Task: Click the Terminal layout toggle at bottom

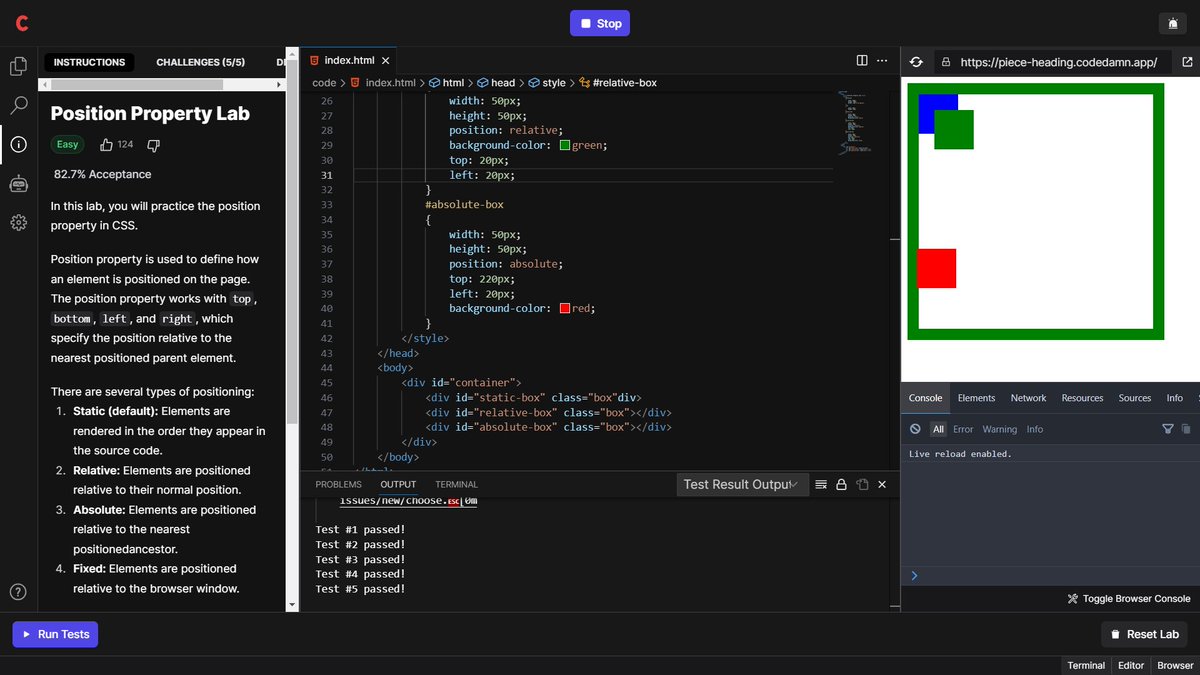Action: point(1086,665)
